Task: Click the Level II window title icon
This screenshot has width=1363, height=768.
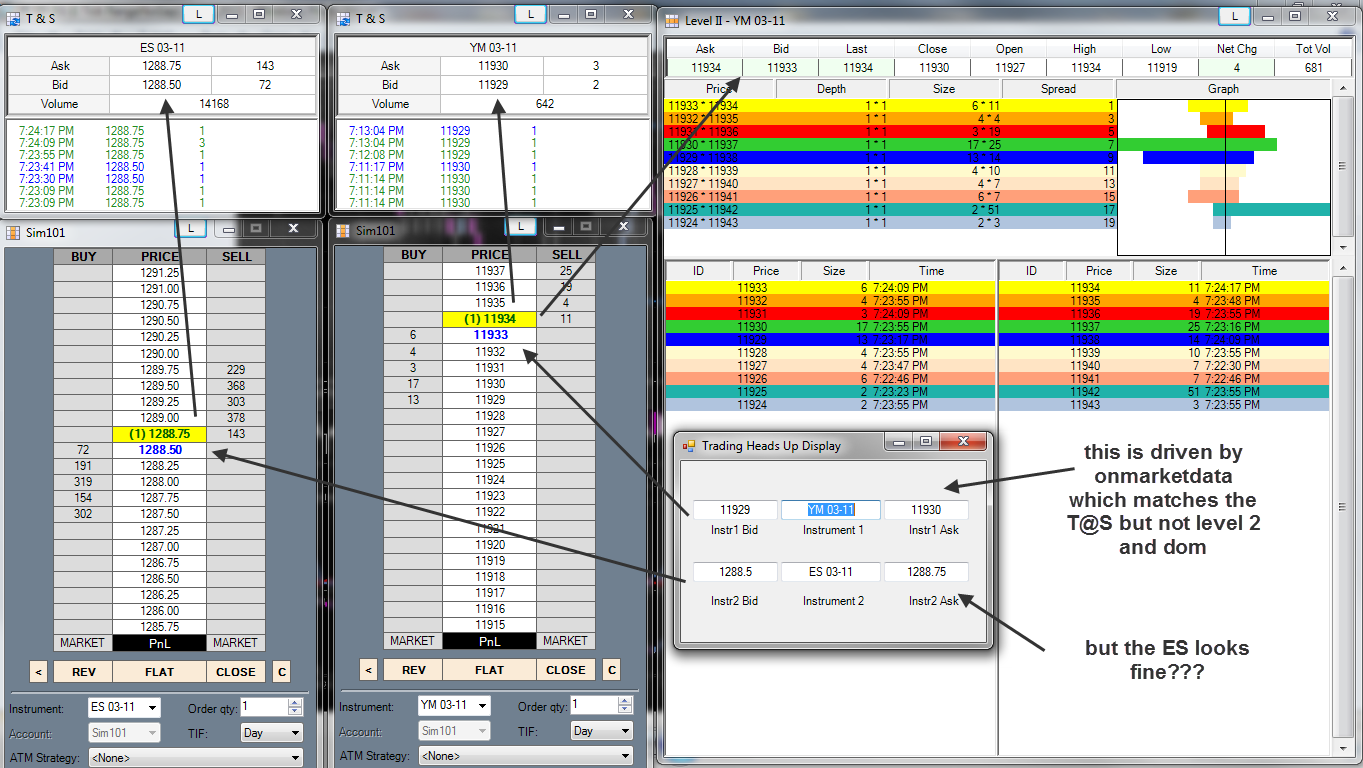Action: pyautogui.click(x=672, y=20)
